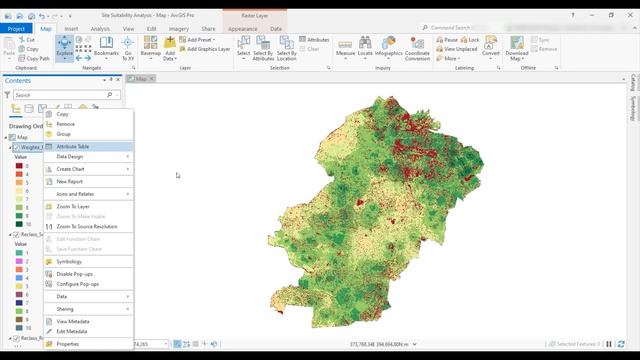This screenshot has width=640, height=360.
Task: Click View Unplaced labels button
Action: [x=457, y=49]
